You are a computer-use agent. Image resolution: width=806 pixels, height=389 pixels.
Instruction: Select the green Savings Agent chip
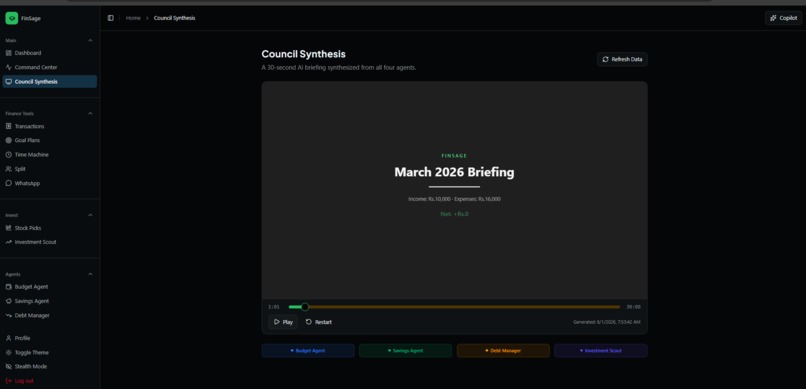[x=406, y=350]
